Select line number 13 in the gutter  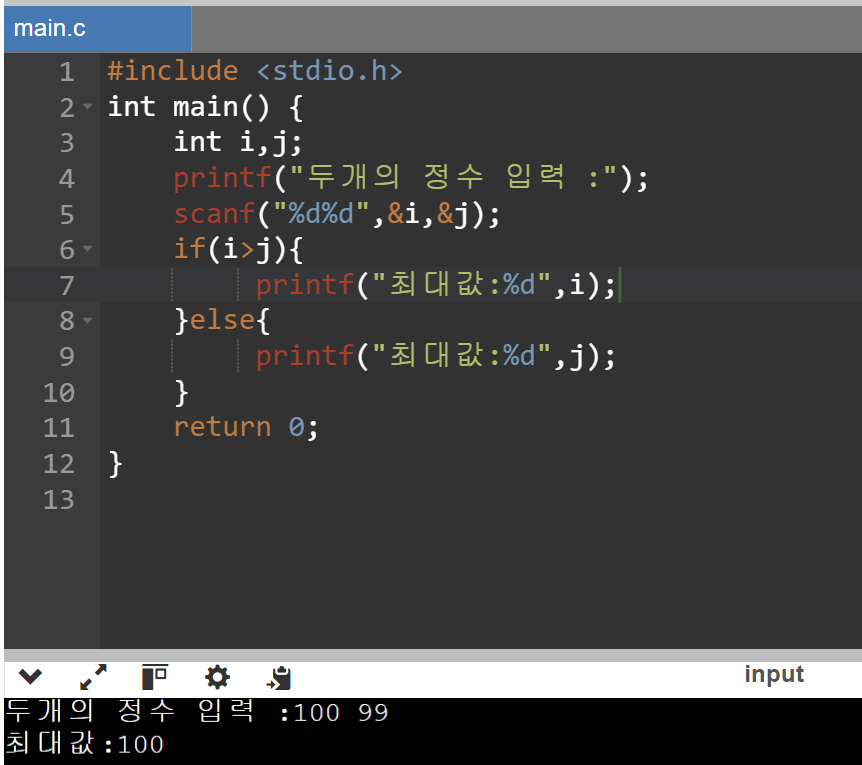pyautogui.click(x=59, y=499)
